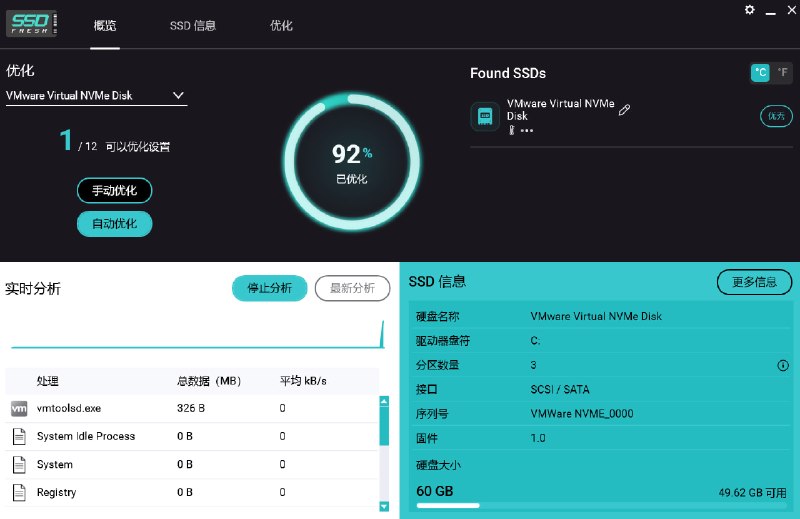Click the file icon in the System row

[19, 464]
